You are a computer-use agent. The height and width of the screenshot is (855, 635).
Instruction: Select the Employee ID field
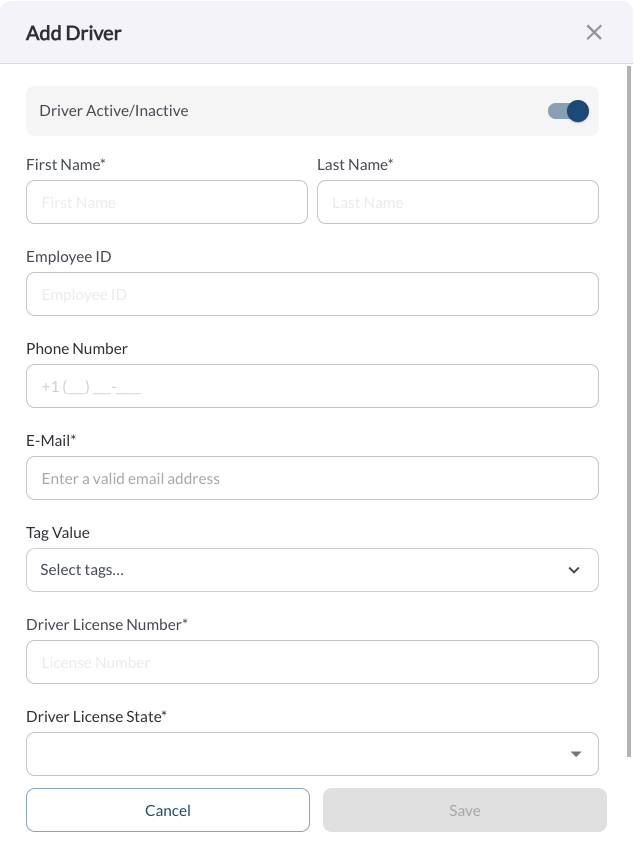[312, 294]
